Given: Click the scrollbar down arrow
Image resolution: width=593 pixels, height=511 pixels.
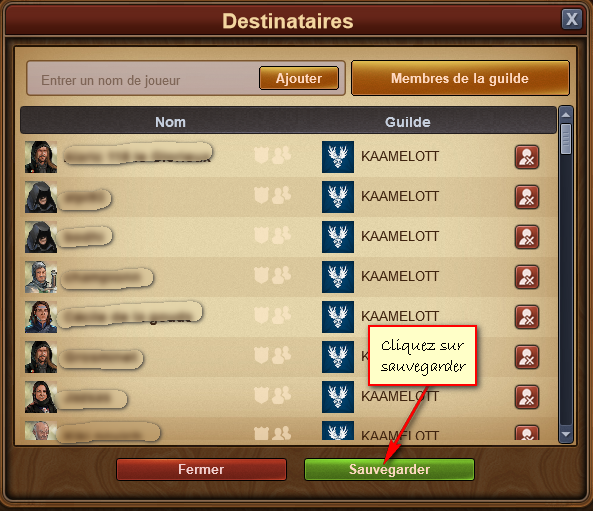Looking at the screenshot, I should 566,434.
